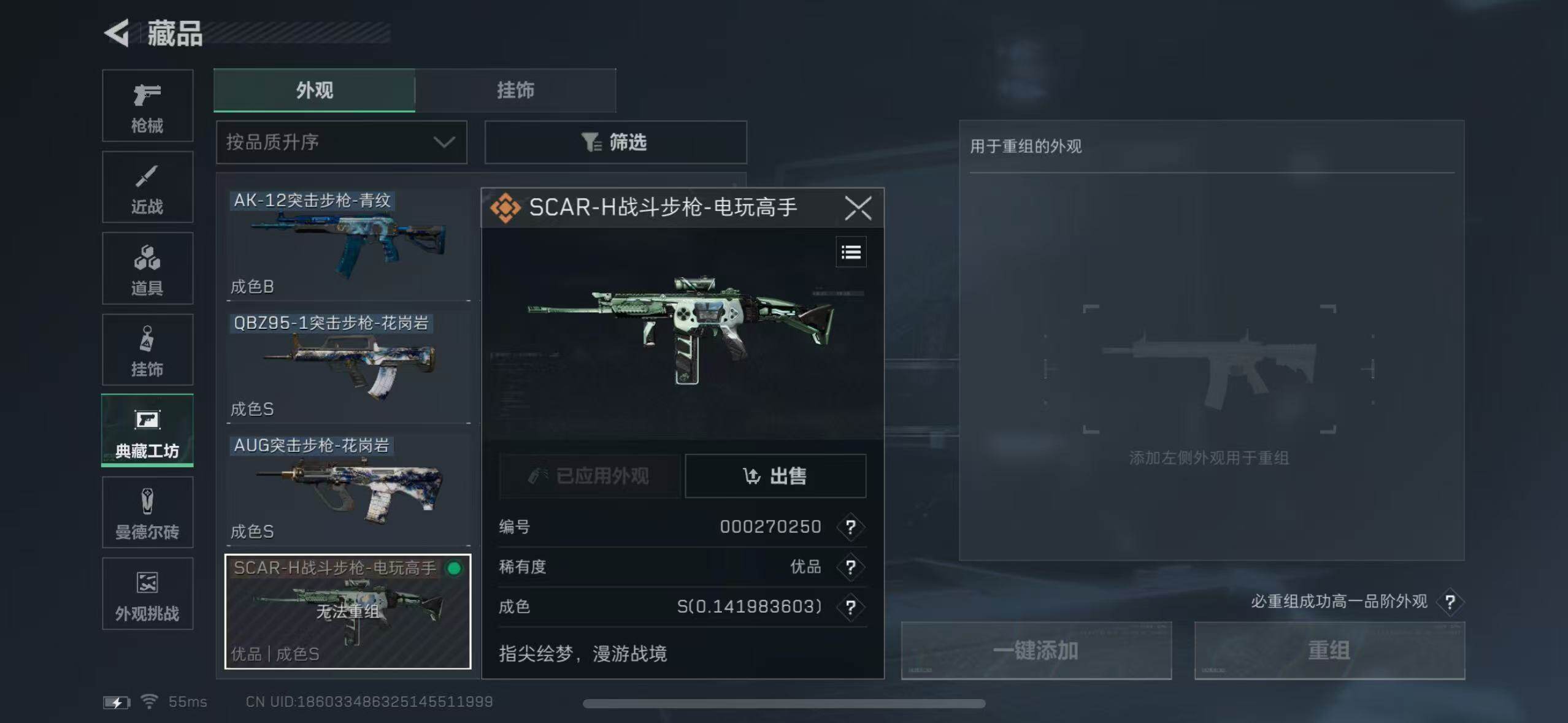
Task: Select the 外观 tab
Action: [314, 90]
